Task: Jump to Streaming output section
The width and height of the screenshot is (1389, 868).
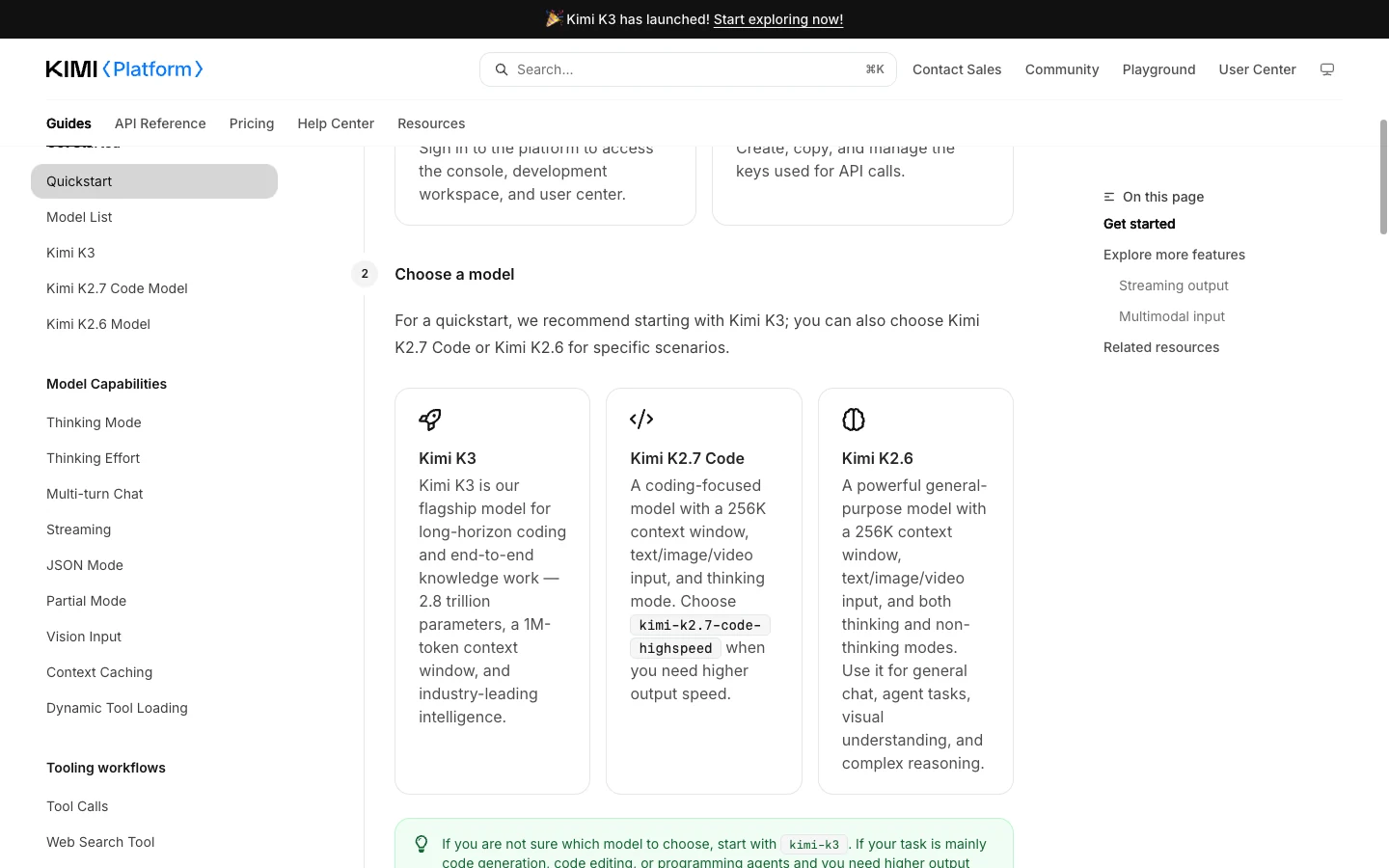Action: pos(1173,285)
